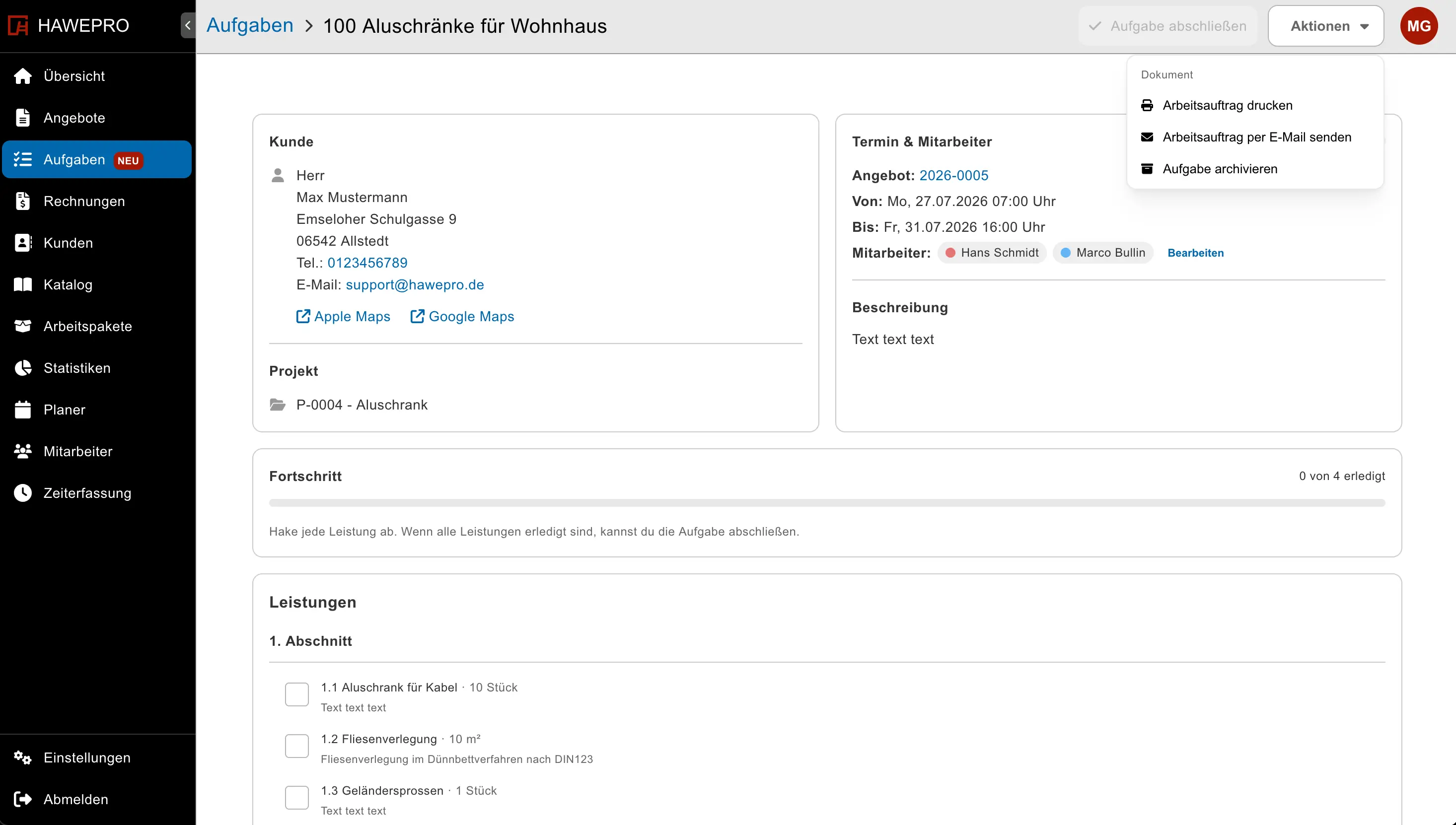Open Planer calendar icon in sidebar
Screen dimensions: 1456x825
23,409
